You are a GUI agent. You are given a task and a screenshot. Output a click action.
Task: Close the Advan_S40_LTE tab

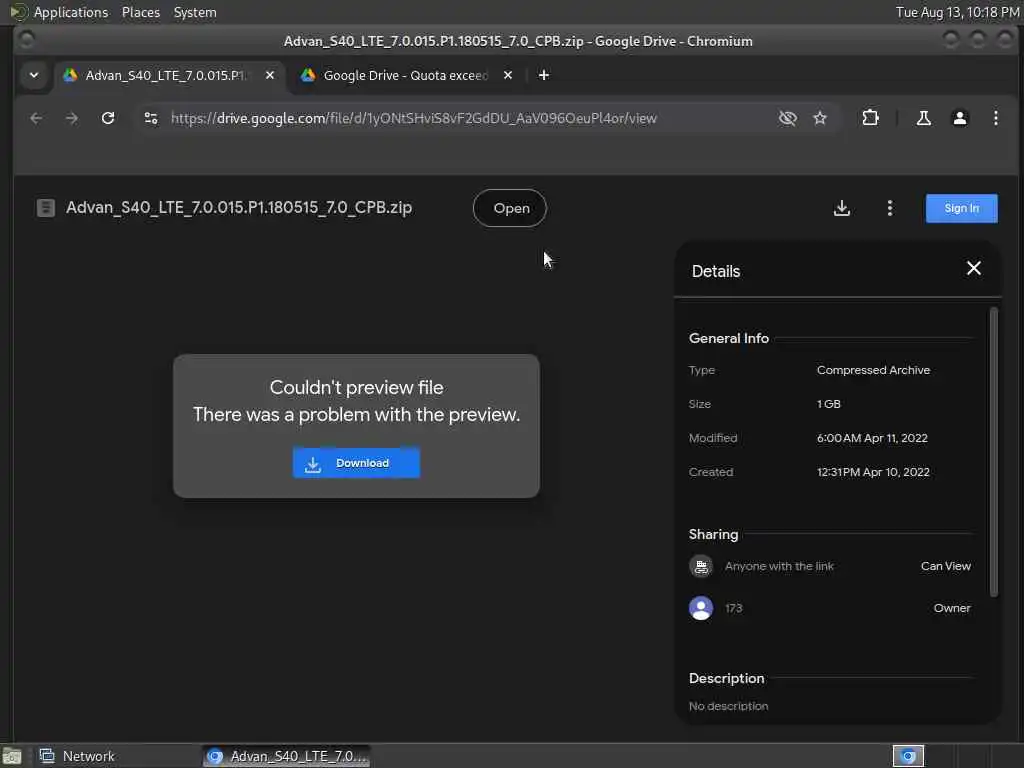[270, 75]
